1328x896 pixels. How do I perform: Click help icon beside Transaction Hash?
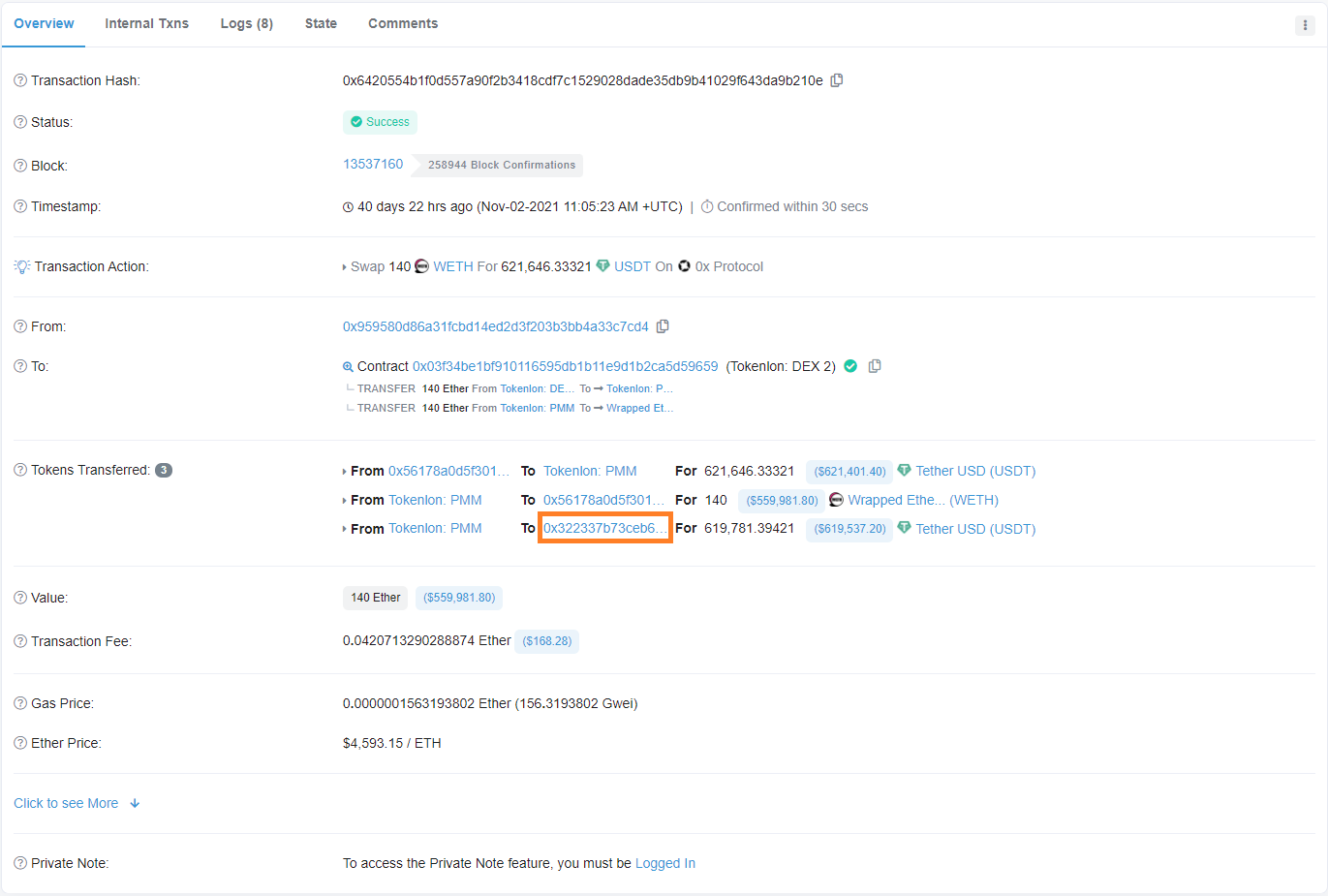tap(20, 80)
